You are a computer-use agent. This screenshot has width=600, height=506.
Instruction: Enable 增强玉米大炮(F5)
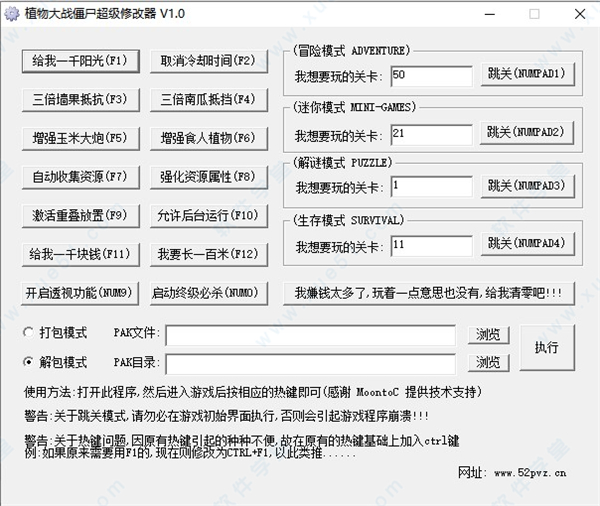(x=80, y=138)
